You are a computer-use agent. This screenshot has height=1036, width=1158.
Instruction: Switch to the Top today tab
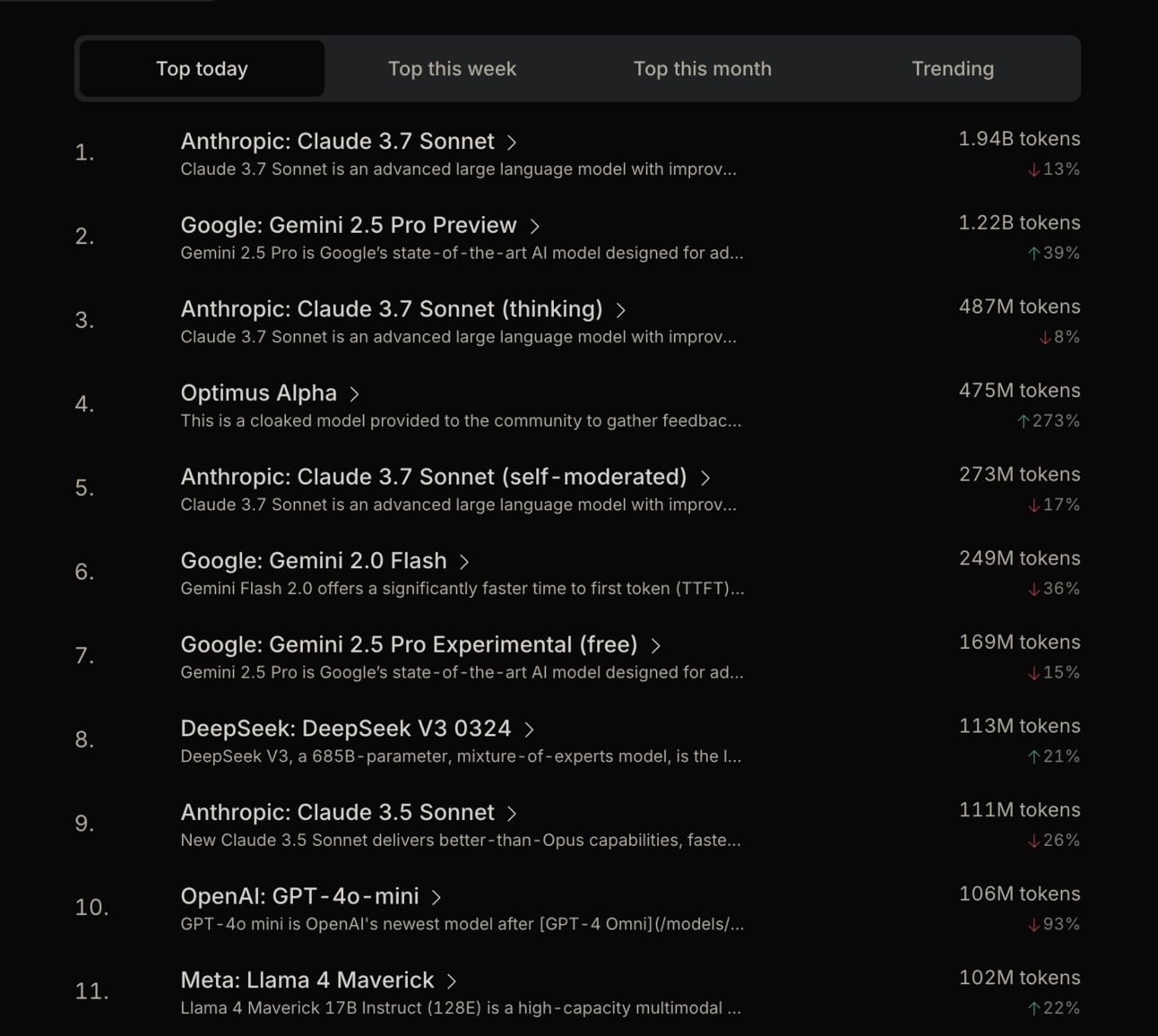[x=202, y=69]
